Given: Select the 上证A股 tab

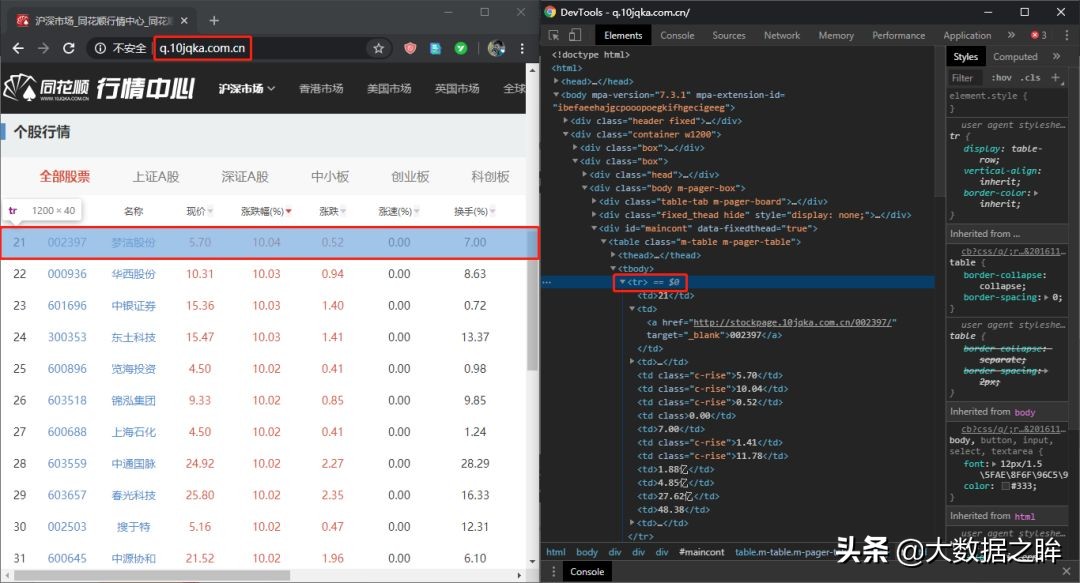Looking at the screenshot, I should [156, 177].
